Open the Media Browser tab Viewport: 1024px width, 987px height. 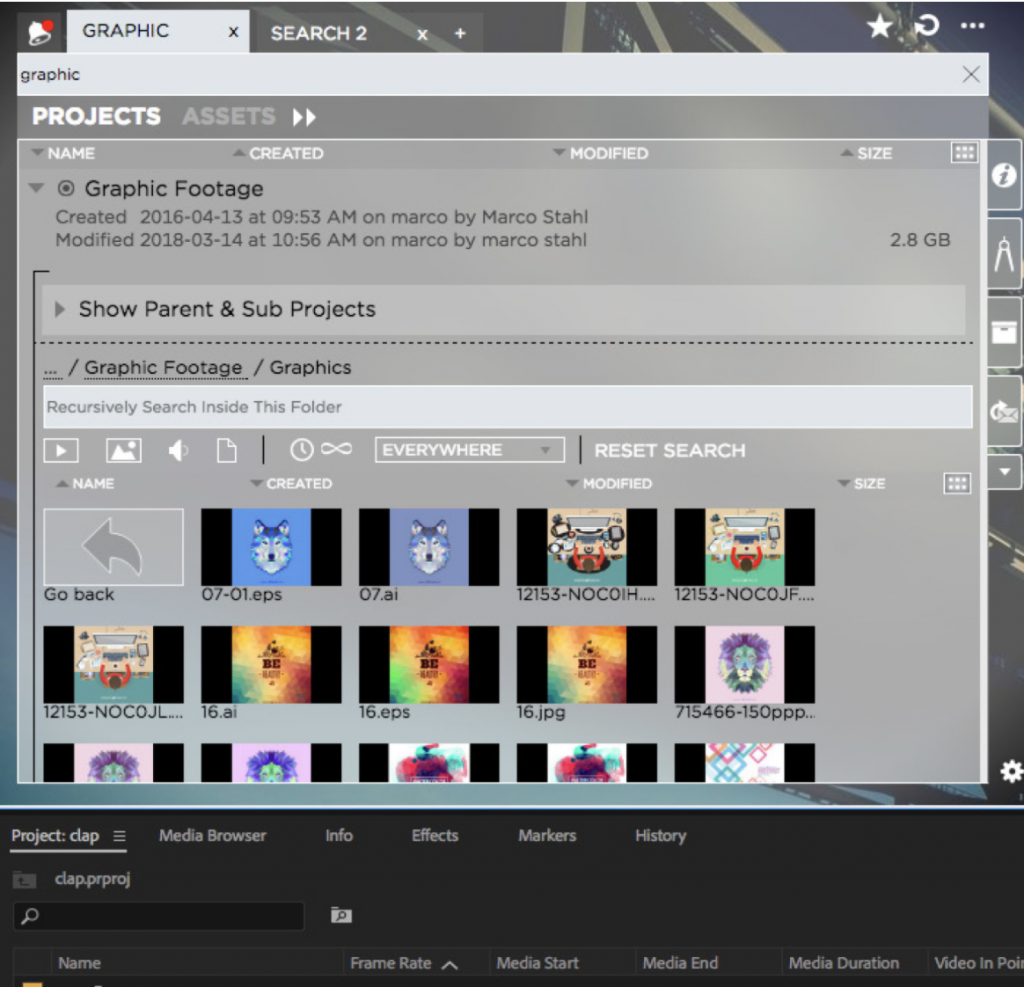click(212, 835)
